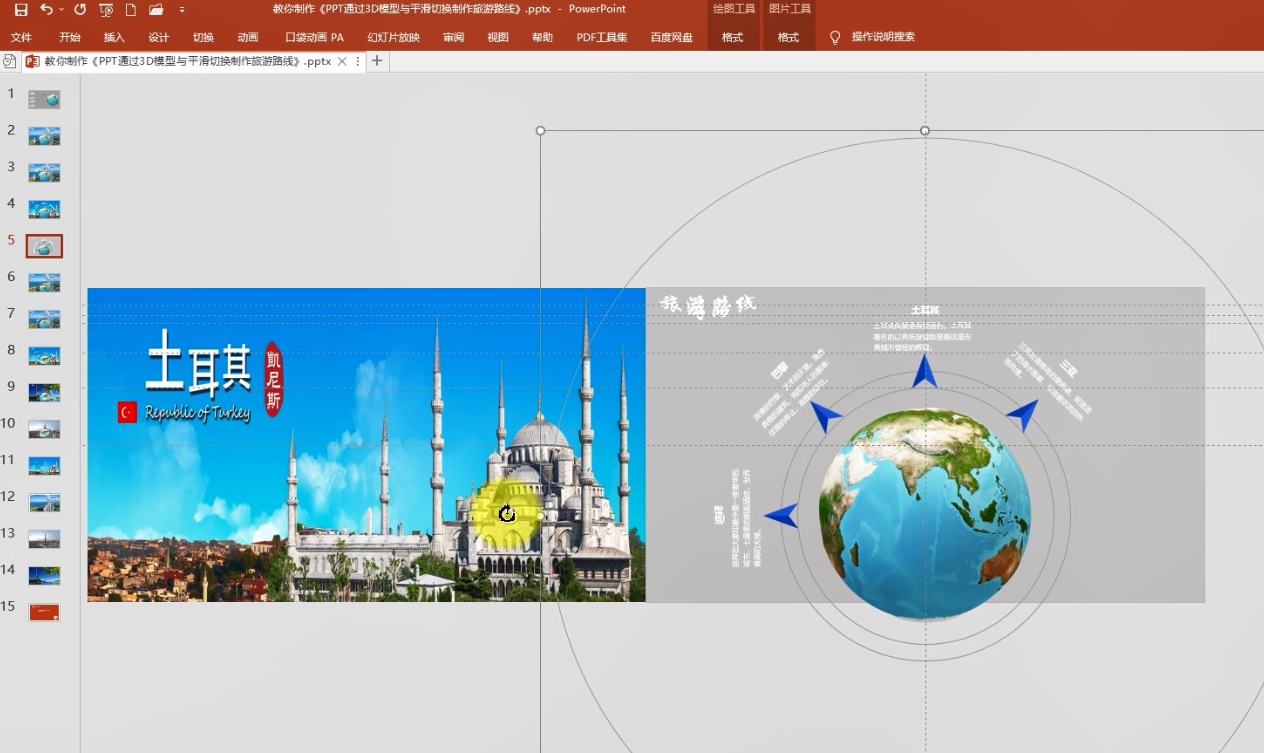The width and height of the screenshot is (1264, 753).
Task: Click the tab list icon left of document tab
Action: (10, 61)
